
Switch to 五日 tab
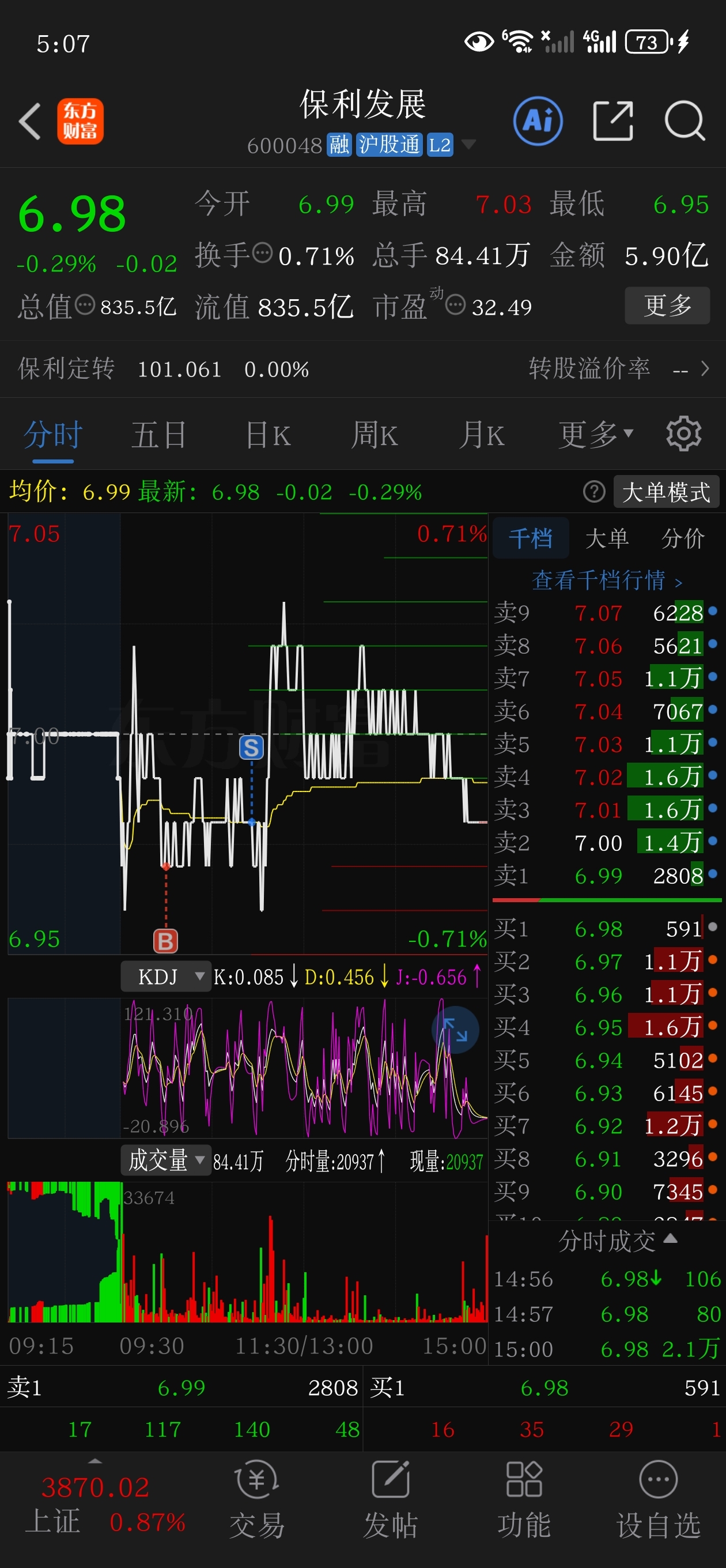click(160, 435)
